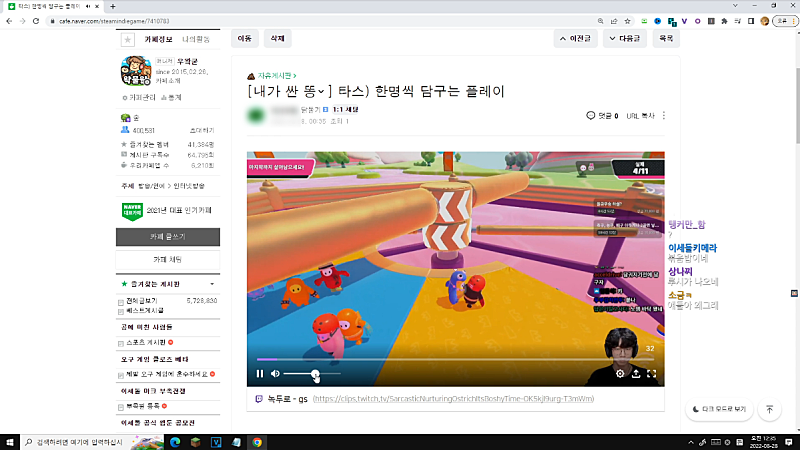Open the post's three-dot more menu
This screenshot has width=800, height=450.
[664, 116]
